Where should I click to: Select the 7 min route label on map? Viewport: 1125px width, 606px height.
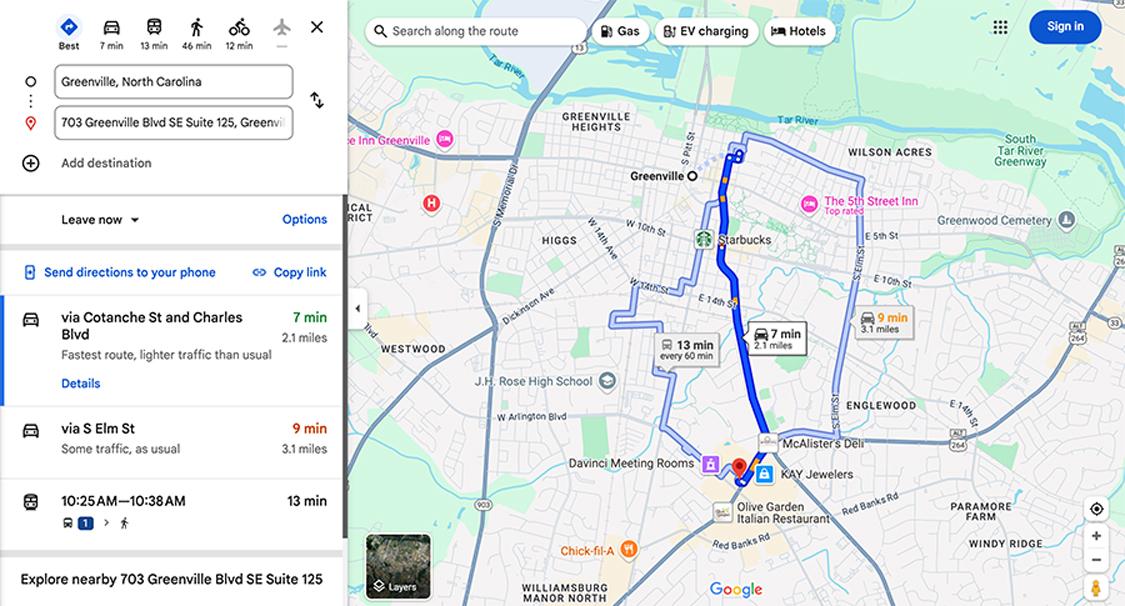click(x=778, y=338)
